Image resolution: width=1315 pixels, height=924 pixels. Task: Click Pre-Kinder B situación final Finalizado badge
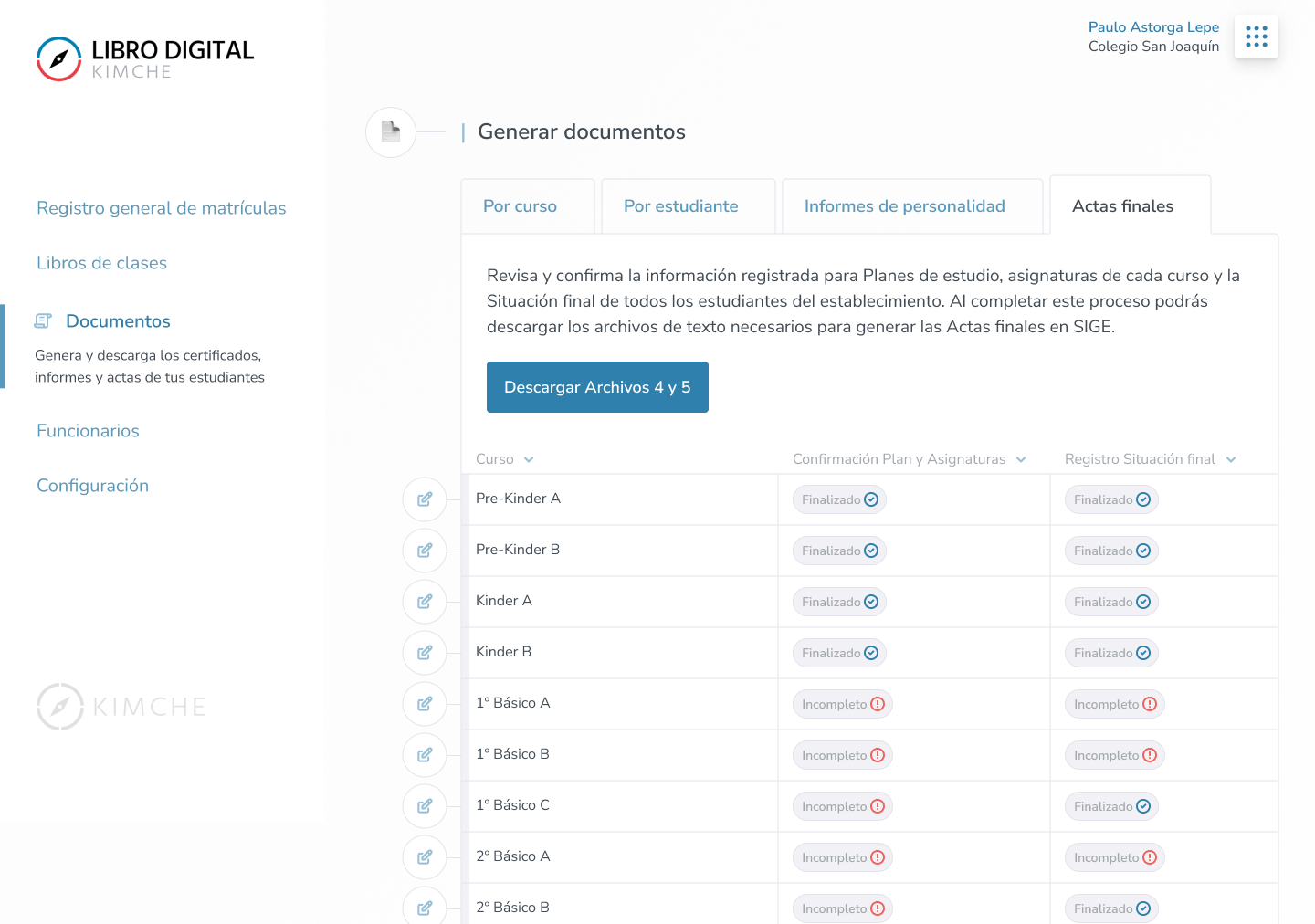coord(1112,551)
